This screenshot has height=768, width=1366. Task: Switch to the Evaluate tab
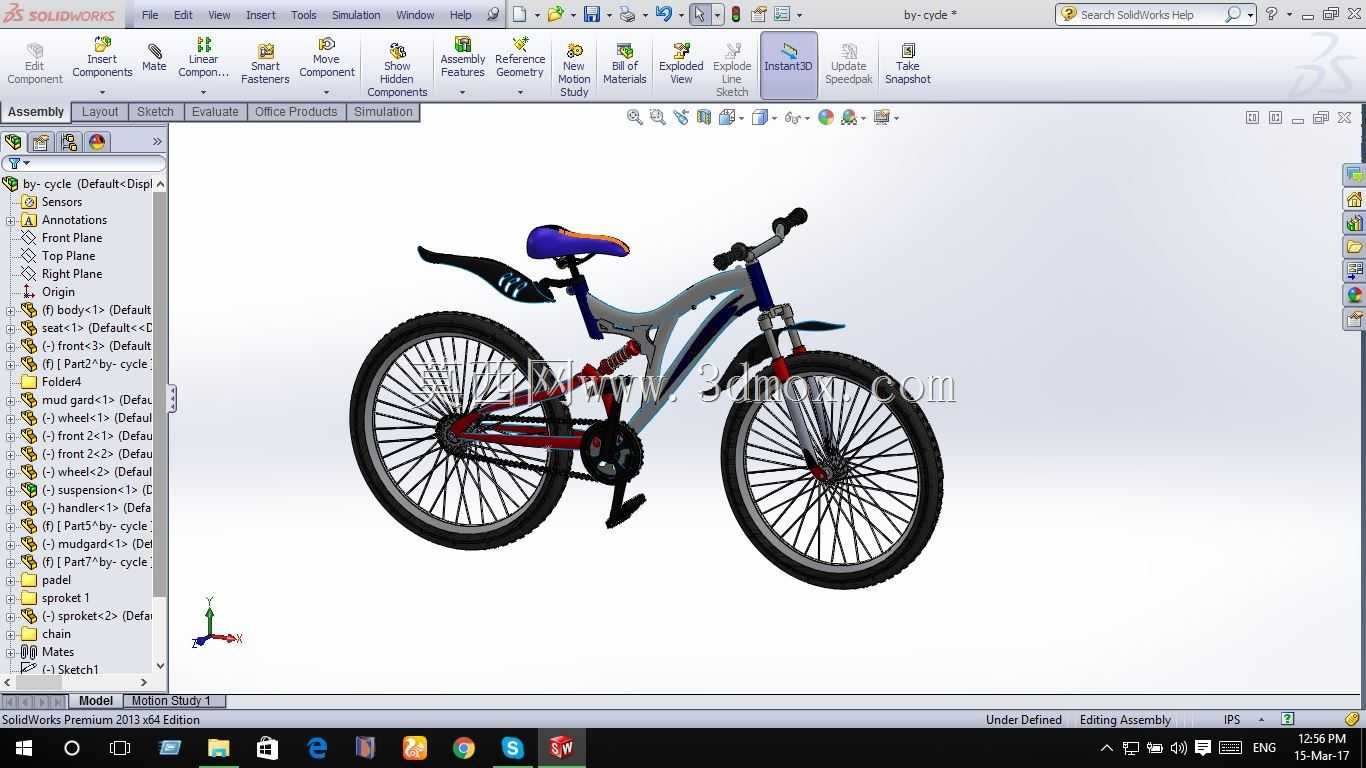(x=215, y=112)
